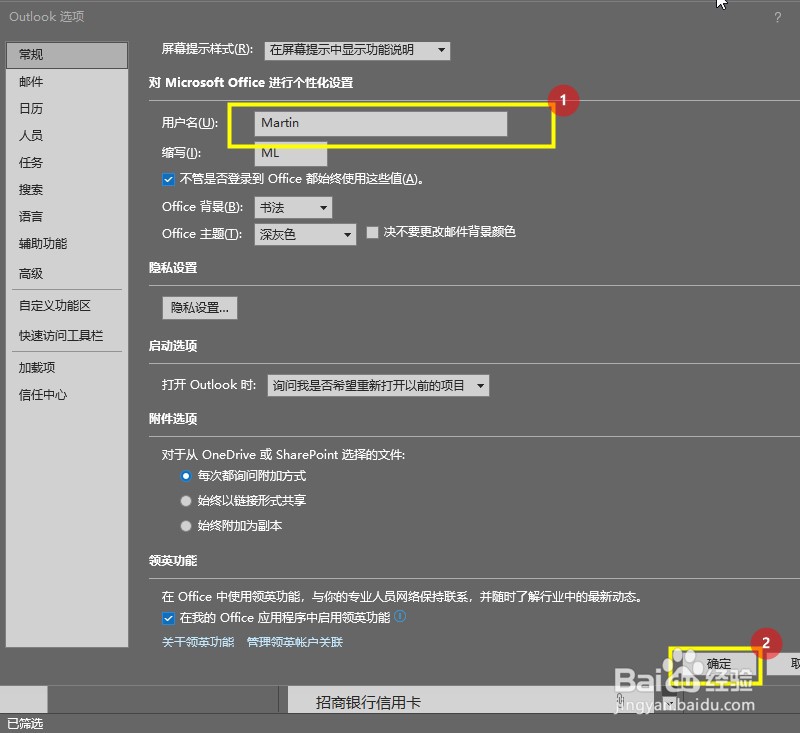Open 辅助功能 settings
Screen dimensions: 800x733
tap(67, 244)
